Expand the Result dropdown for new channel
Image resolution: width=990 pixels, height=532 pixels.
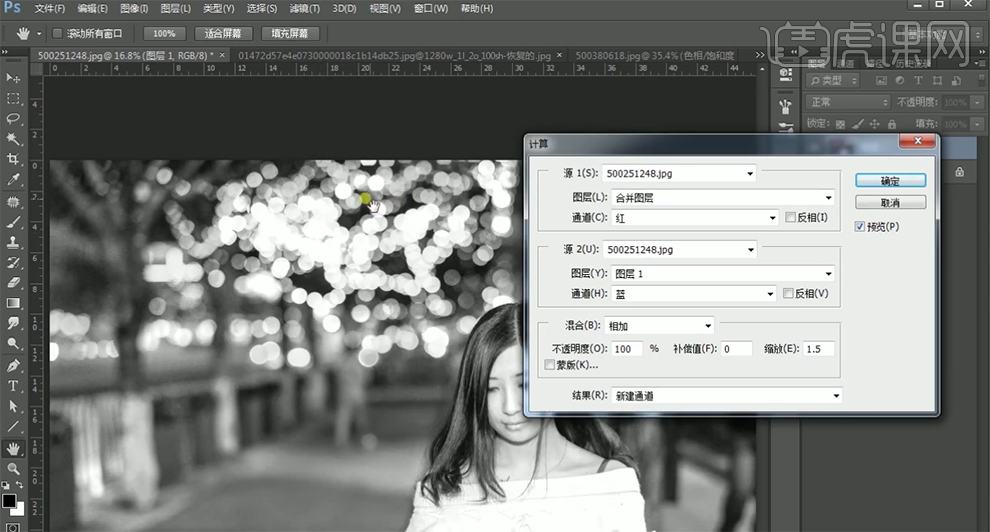click(x=726, y=396)
